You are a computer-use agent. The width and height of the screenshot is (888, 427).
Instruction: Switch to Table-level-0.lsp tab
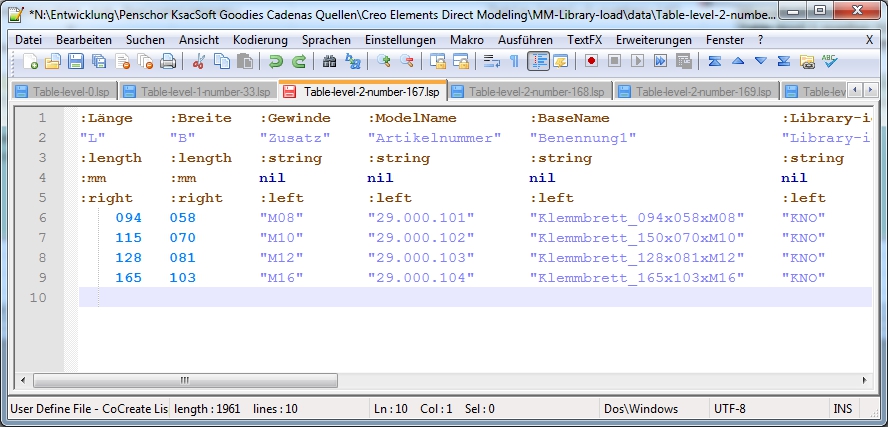click(62, 92)
